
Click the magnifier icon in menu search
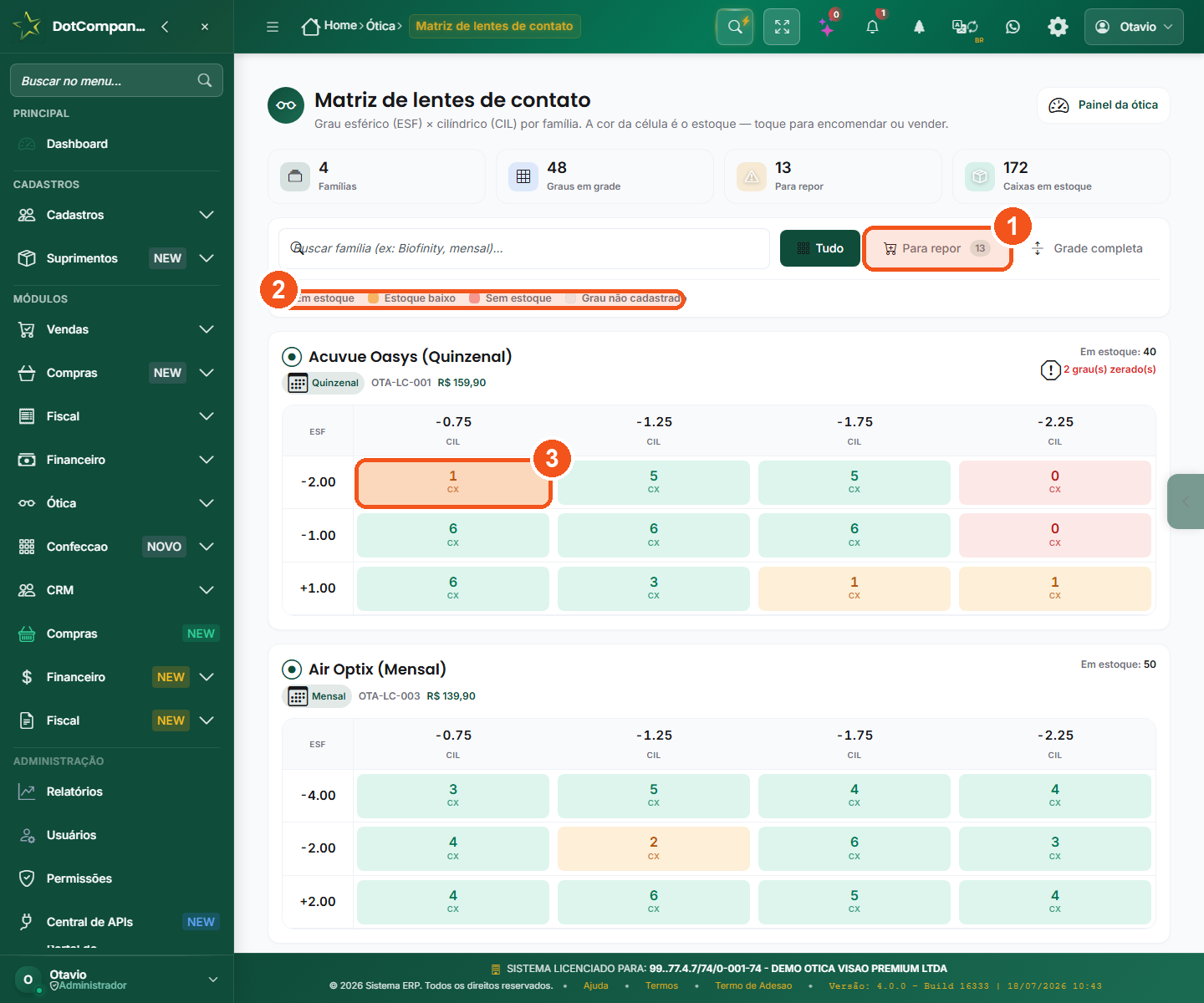(205, 80)
